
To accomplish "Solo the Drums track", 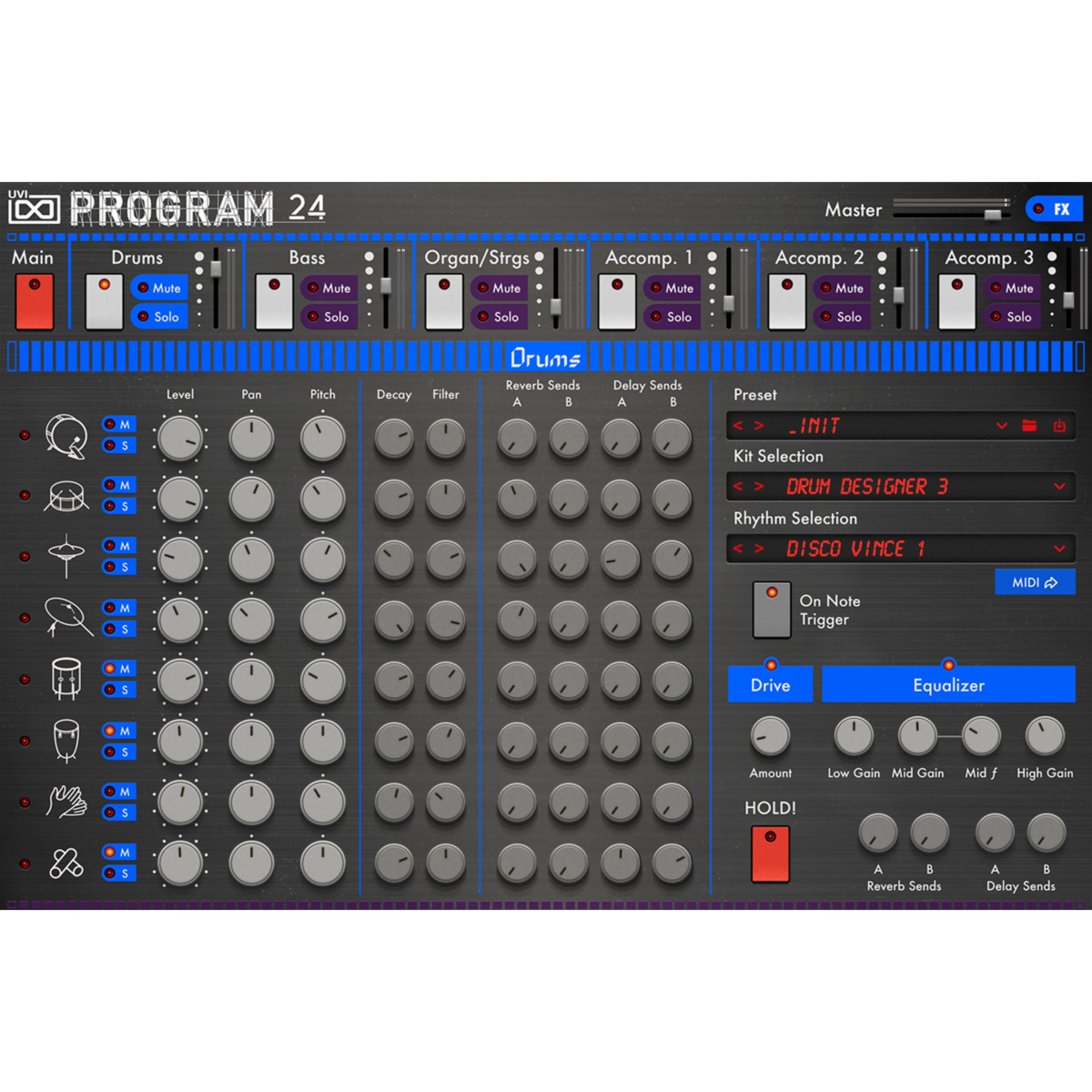I will 159,317.
